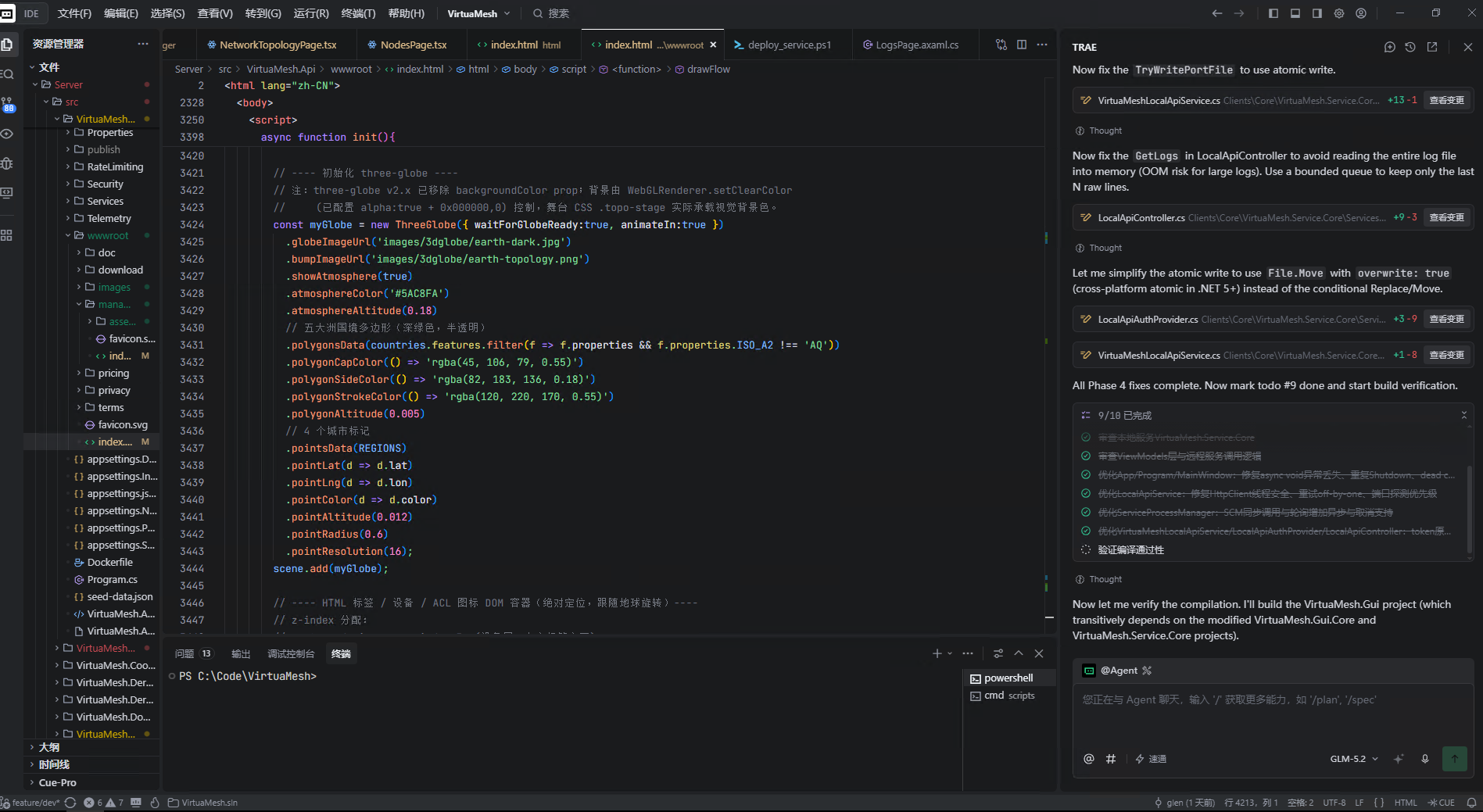Screen dimensions: 1483x812
Task: Open the explorer panel more-actions menu
Action: [x=142, y=44]
